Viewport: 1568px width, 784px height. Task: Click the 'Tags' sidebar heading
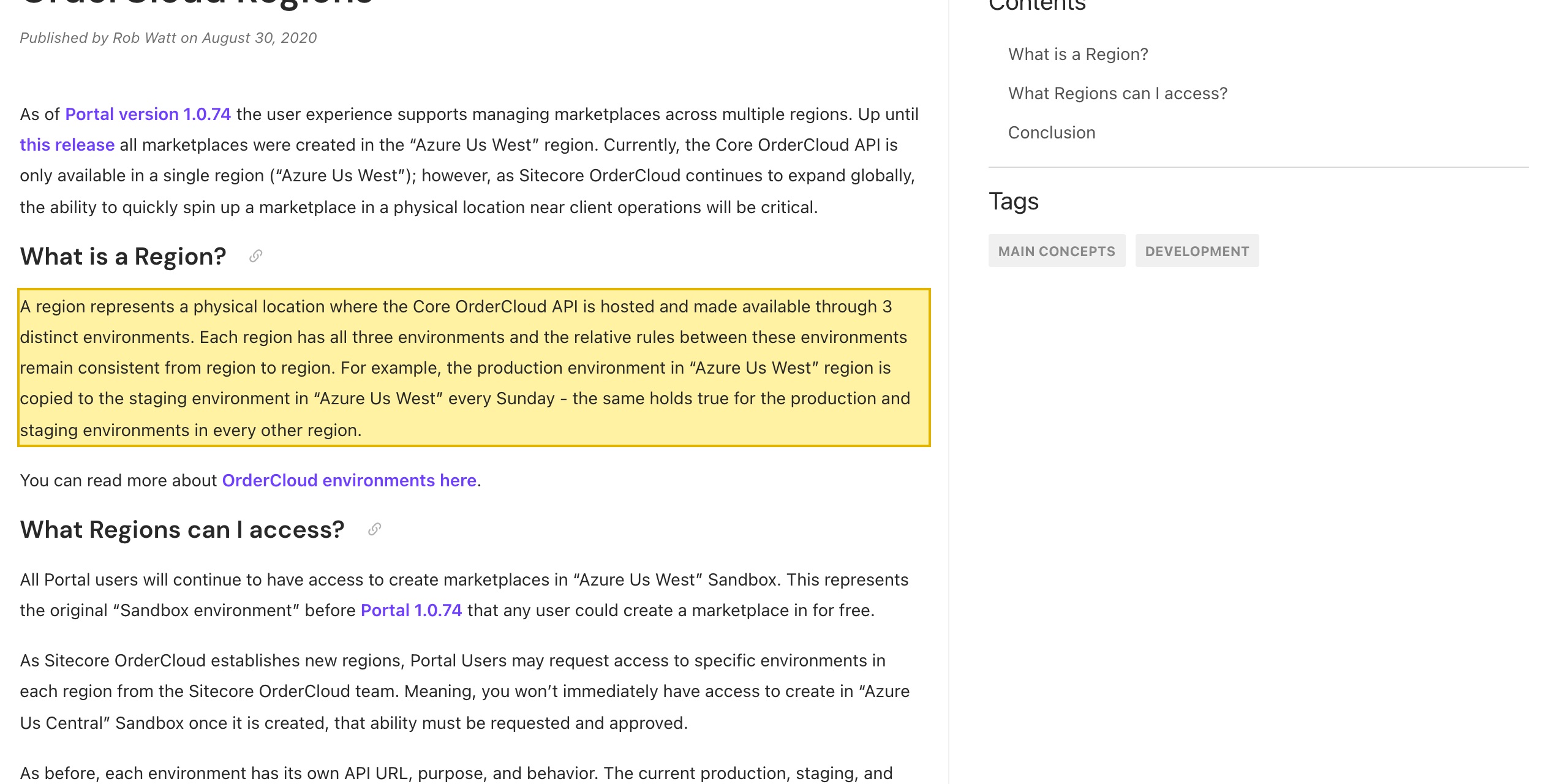1014,202
